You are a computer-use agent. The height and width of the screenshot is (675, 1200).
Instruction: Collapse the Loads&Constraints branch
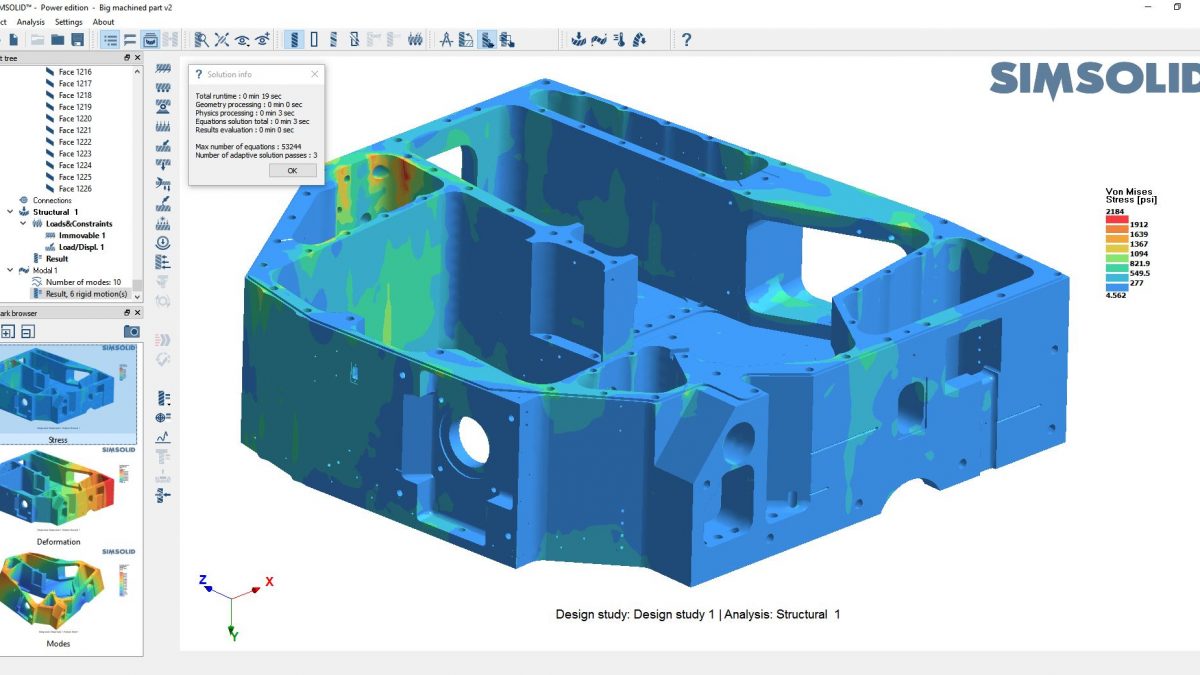coord(23,224)
